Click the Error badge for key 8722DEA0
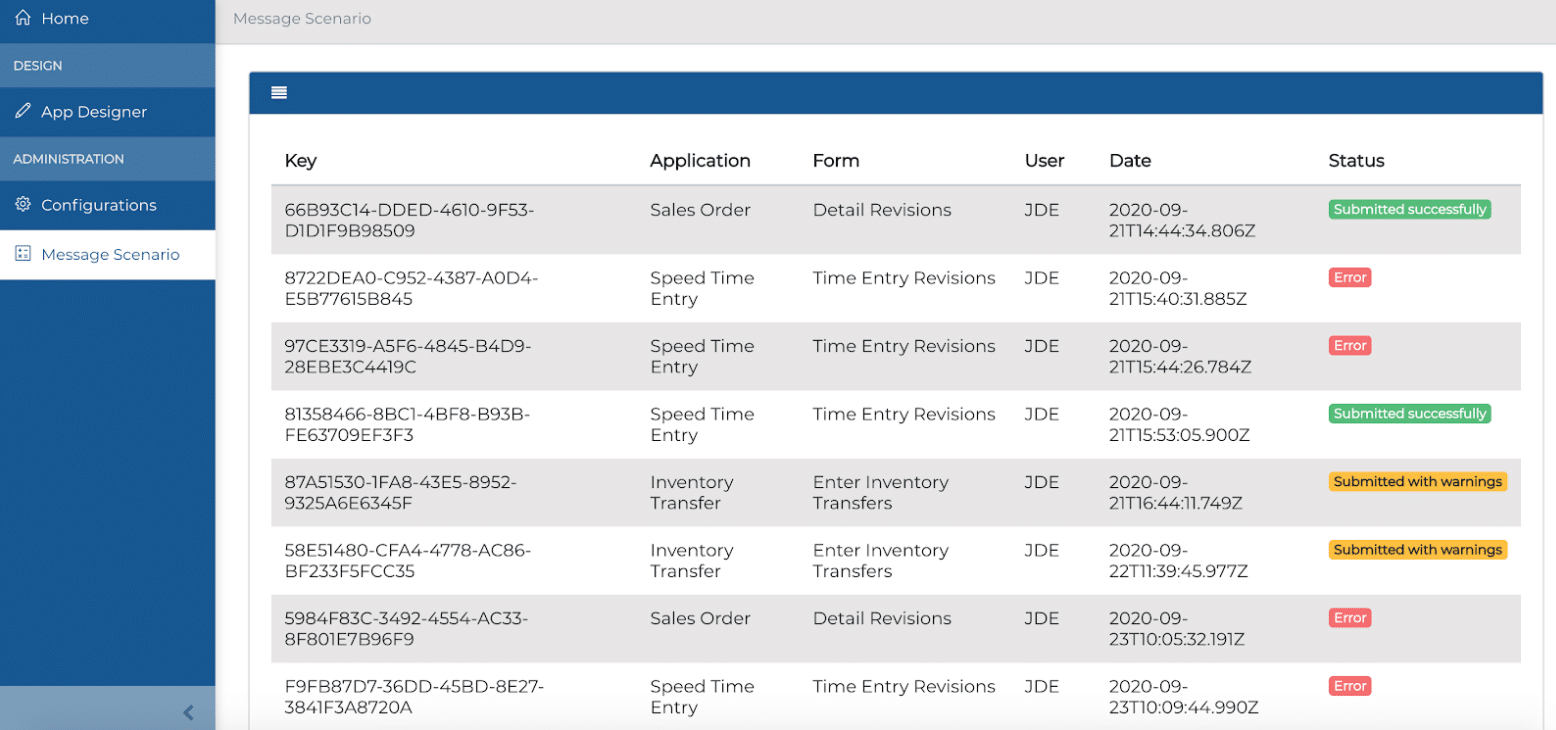Image resolution: width=1556 pixels, height=730 pixels. coord(1349,278)
